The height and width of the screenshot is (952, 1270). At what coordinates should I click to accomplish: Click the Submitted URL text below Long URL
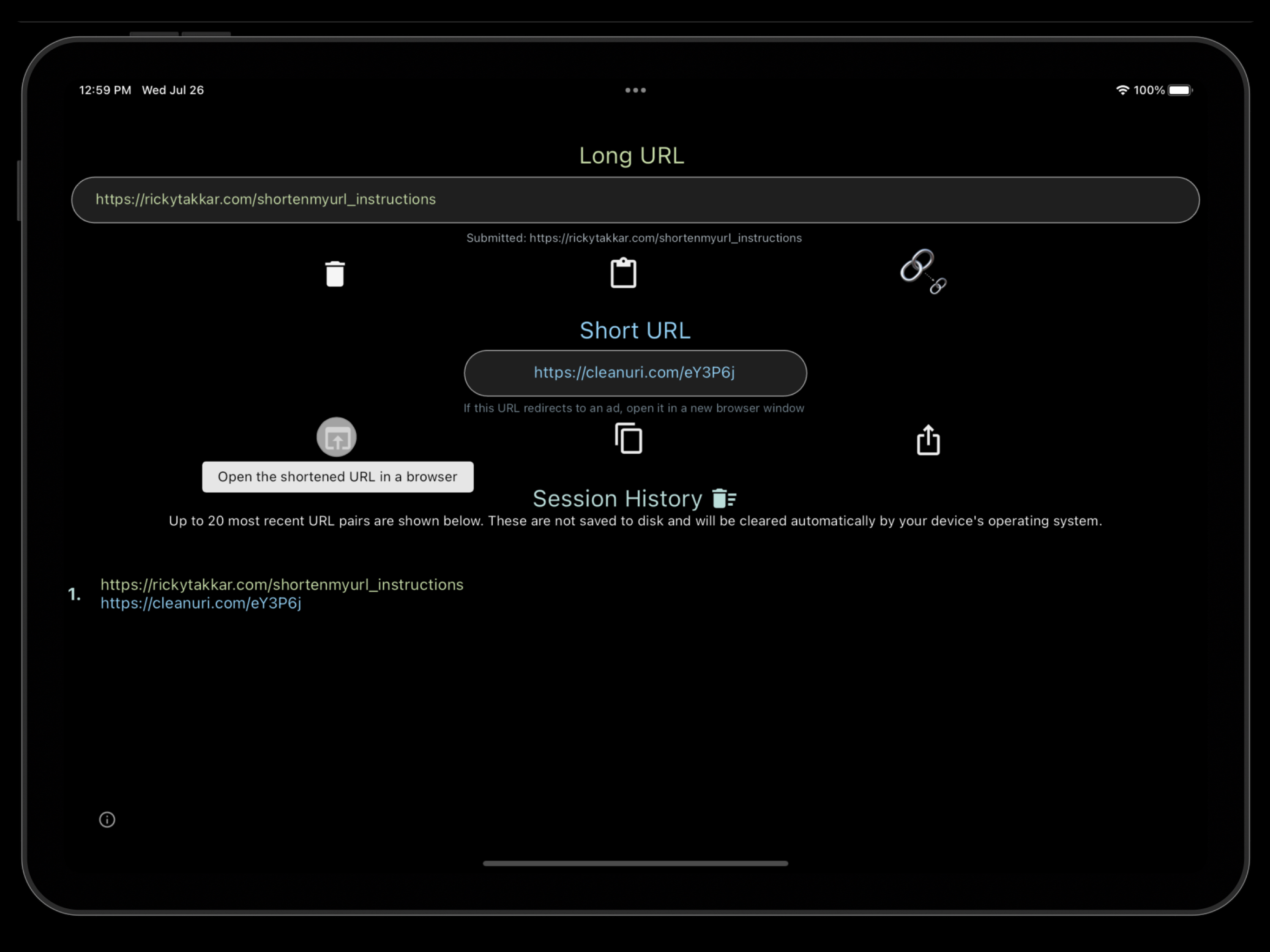pos(634,238)
